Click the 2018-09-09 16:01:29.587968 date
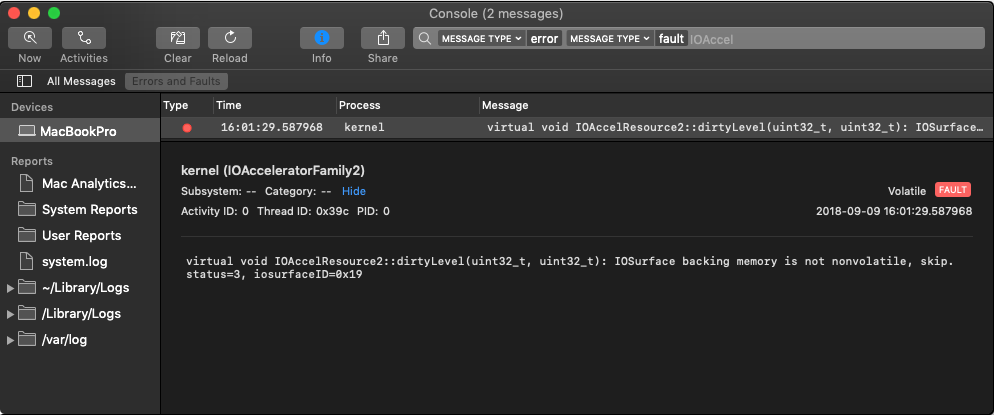 894,211
